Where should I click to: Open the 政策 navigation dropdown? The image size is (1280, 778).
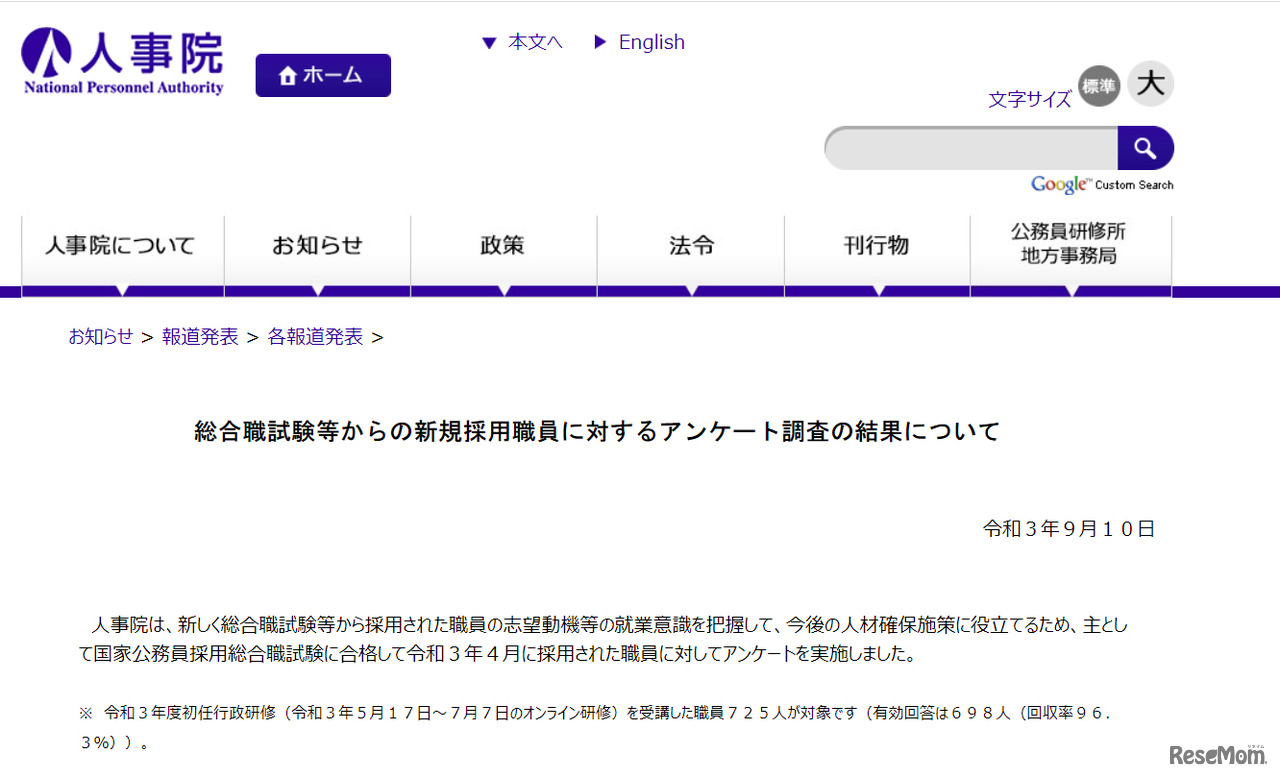(x=503, y=244)
